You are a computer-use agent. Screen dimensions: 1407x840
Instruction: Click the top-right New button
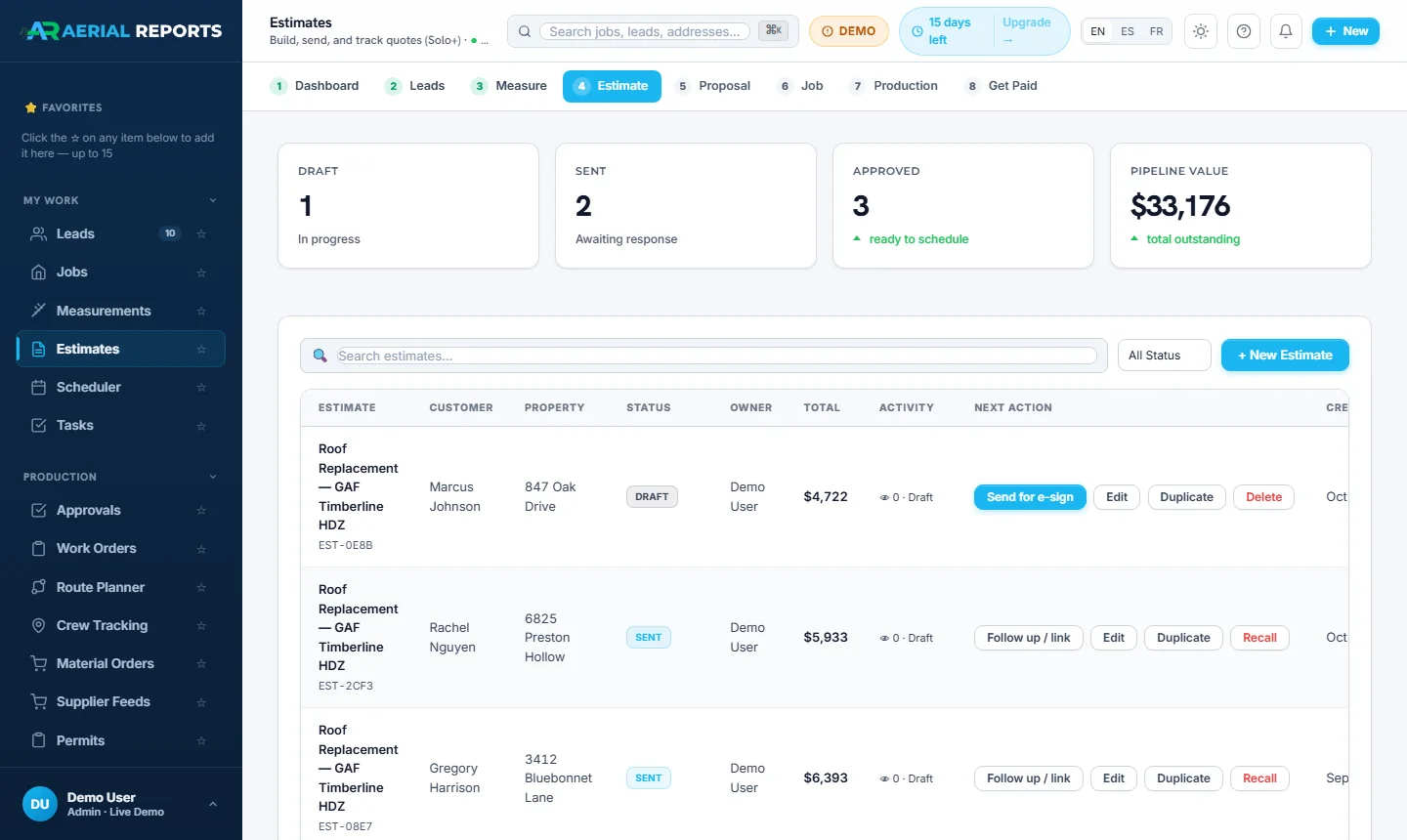click(1345, 31)
